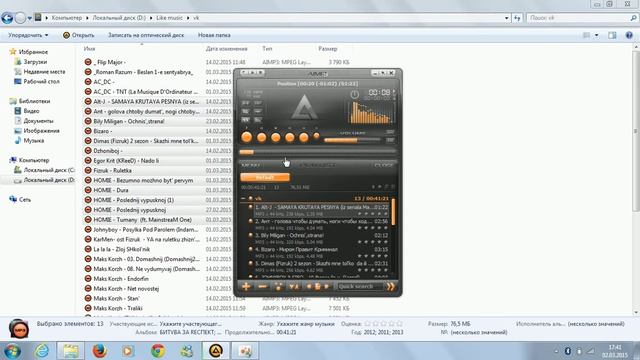Open playlist sorting menu icon in AIMP

coord(294,287)
